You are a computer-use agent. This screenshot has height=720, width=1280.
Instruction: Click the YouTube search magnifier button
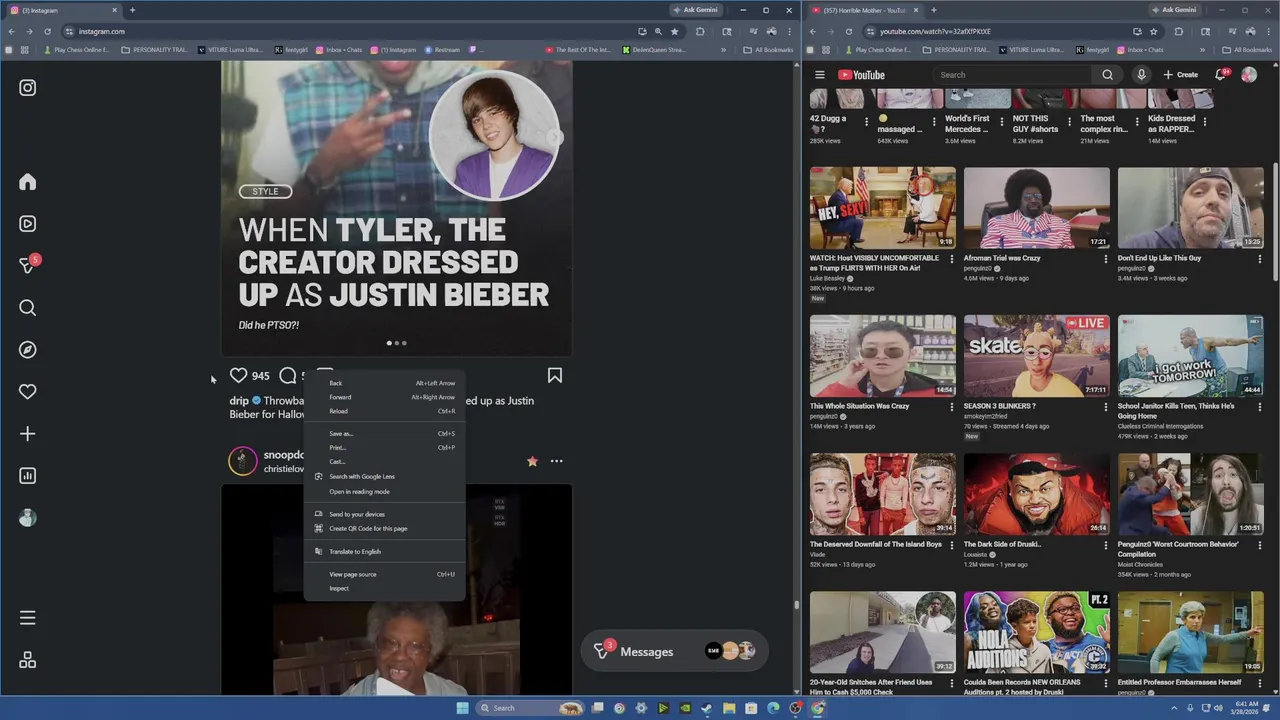(1107, 75)
